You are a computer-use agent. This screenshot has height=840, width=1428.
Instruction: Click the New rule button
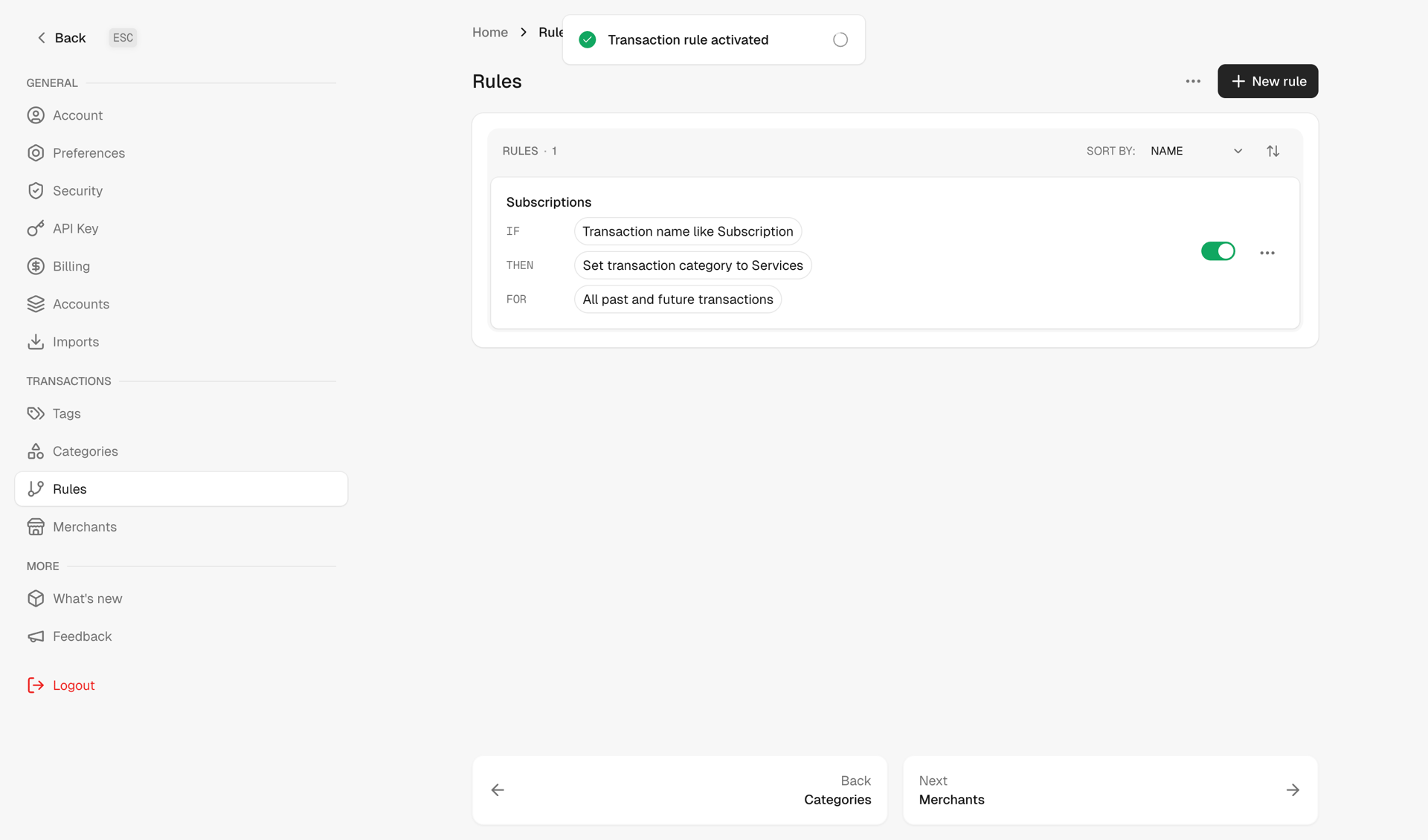1267,81
